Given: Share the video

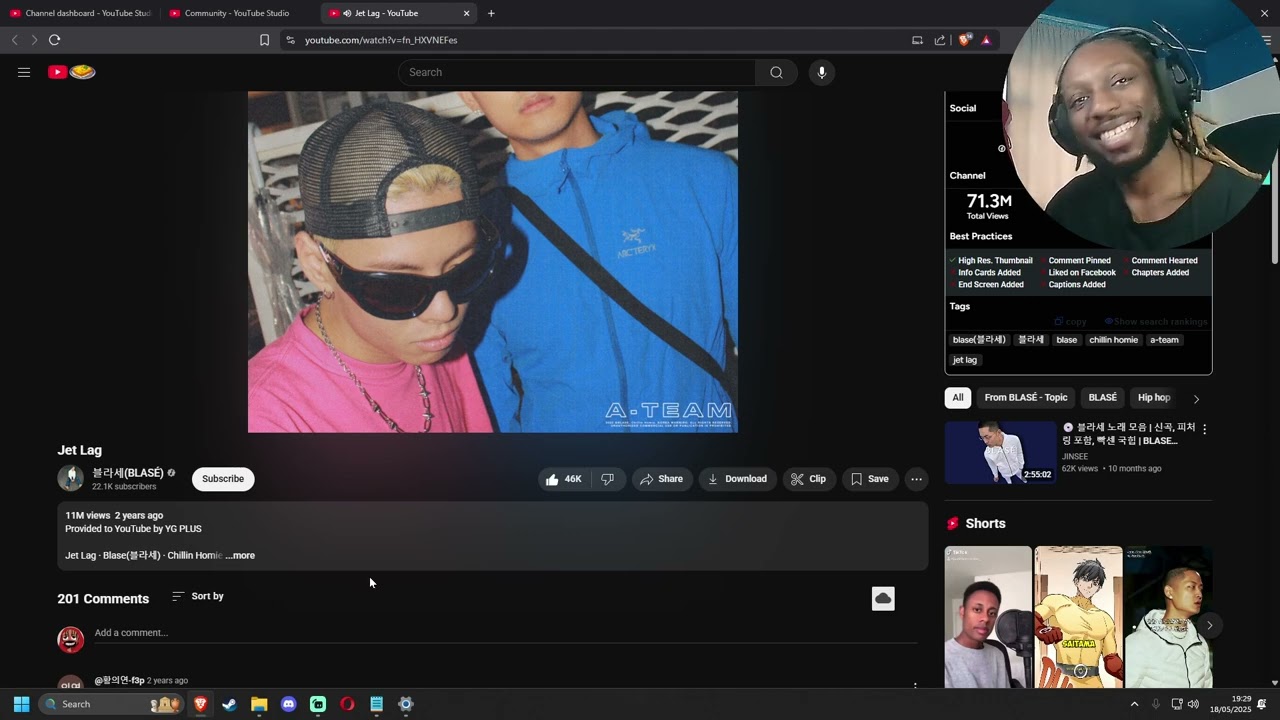Looking at the screenshot, I should [661, 479].
